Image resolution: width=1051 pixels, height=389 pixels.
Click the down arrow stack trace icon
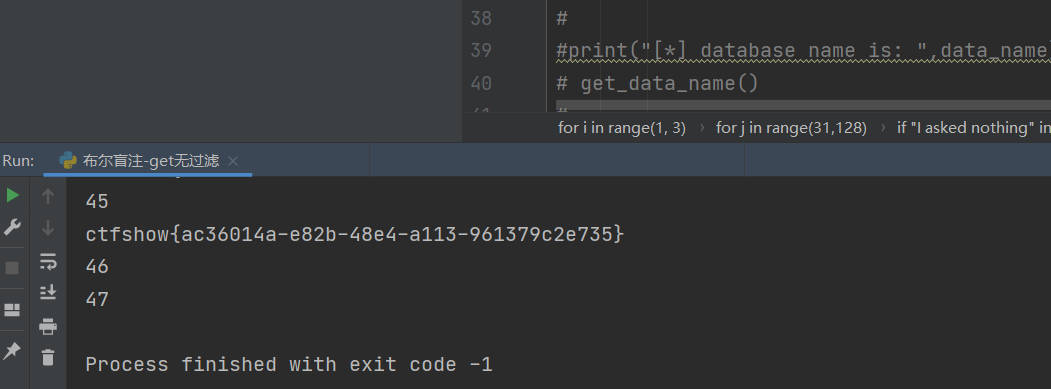coord(48,228)
